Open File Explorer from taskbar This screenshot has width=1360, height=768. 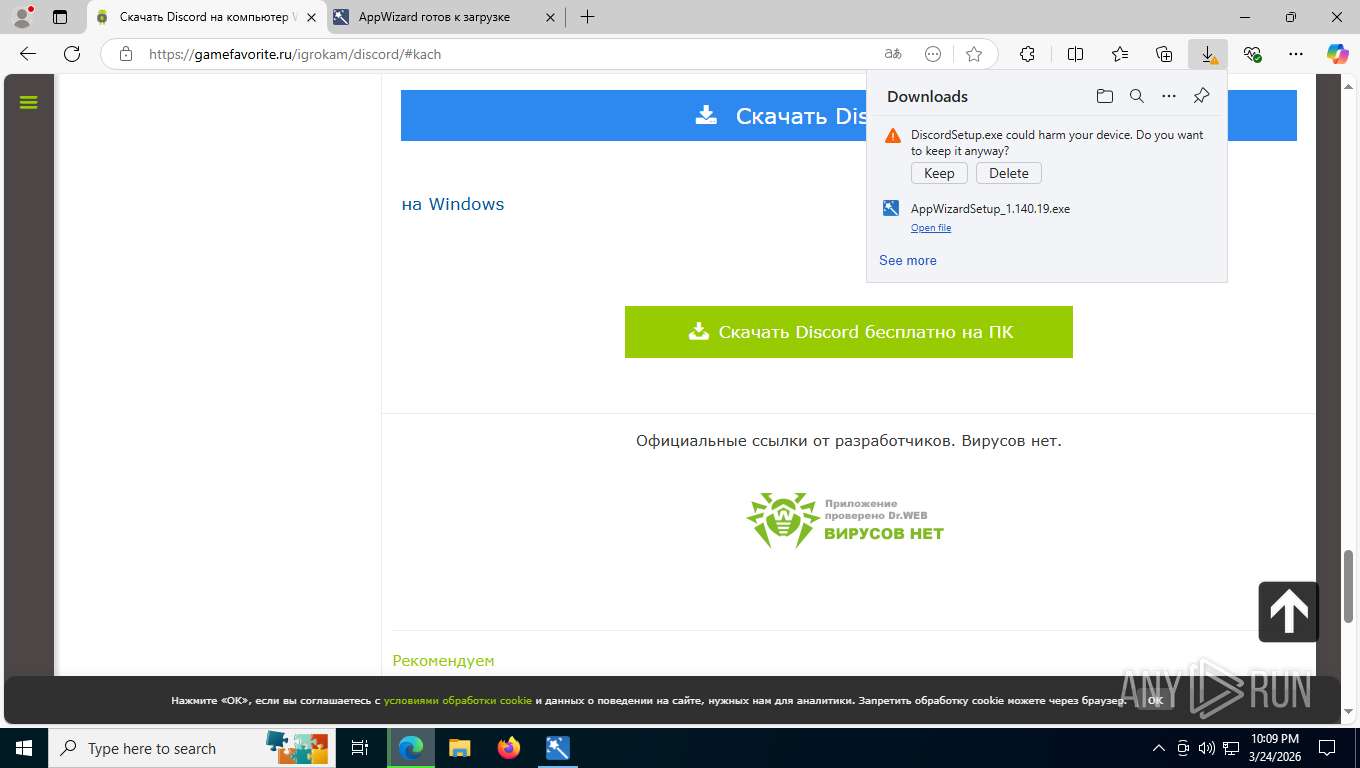460,748
